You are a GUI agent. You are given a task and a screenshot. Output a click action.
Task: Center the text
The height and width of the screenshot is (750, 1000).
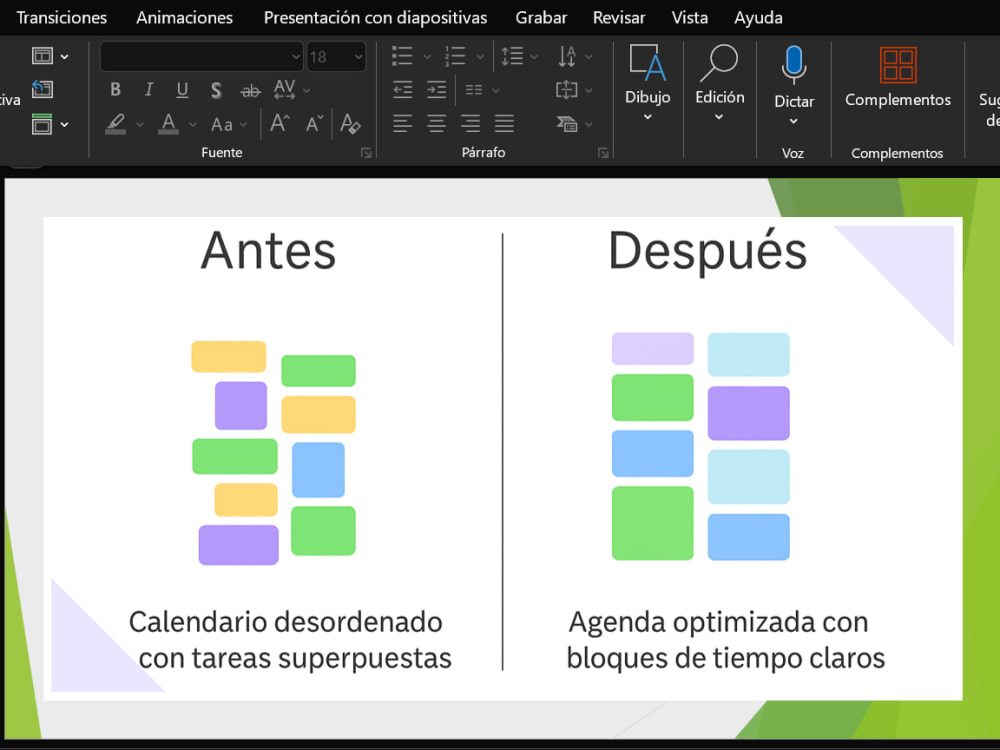pos(436,123)
